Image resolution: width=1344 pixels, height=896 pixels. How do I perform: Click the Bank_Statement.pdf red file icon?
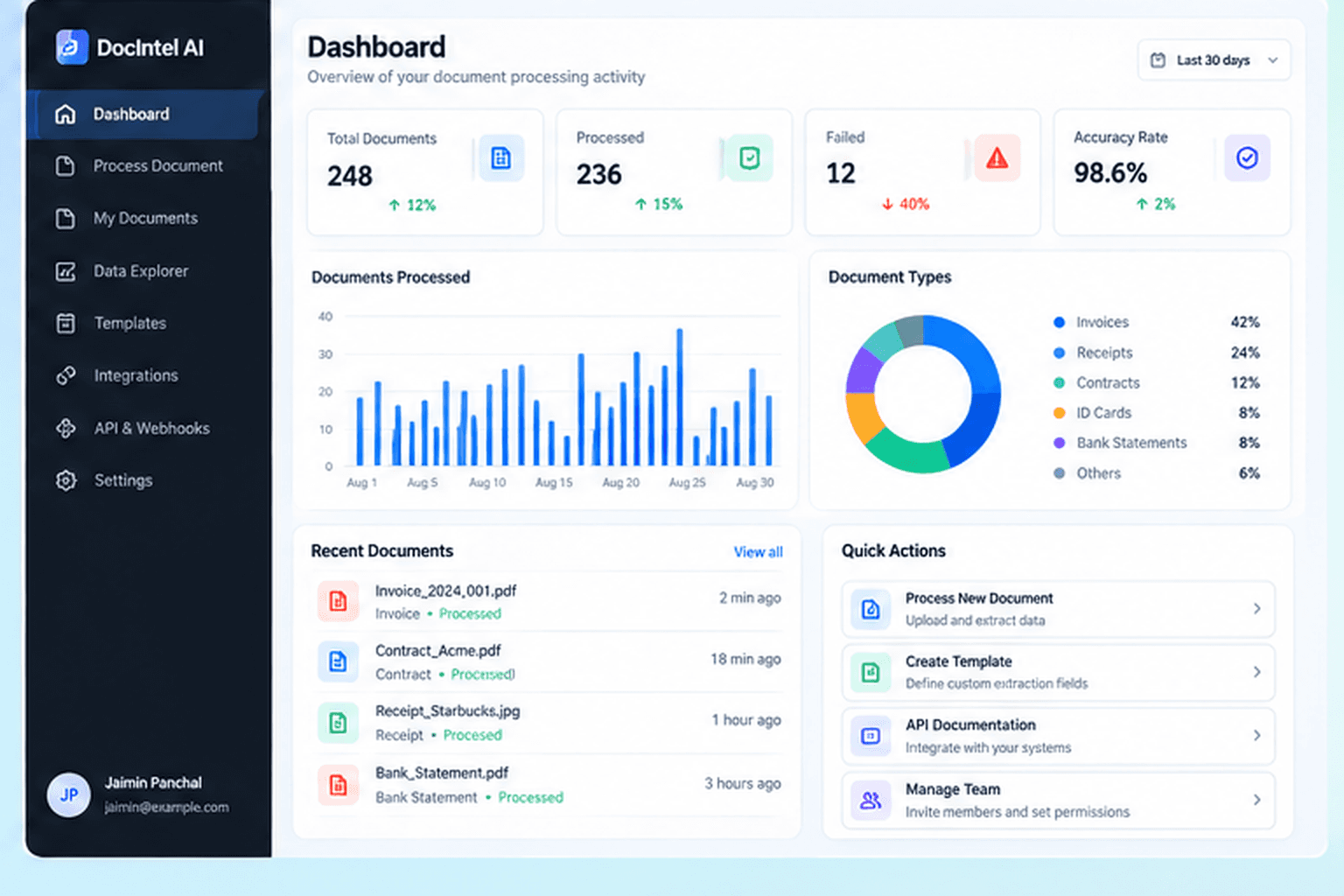pos(338,785)
